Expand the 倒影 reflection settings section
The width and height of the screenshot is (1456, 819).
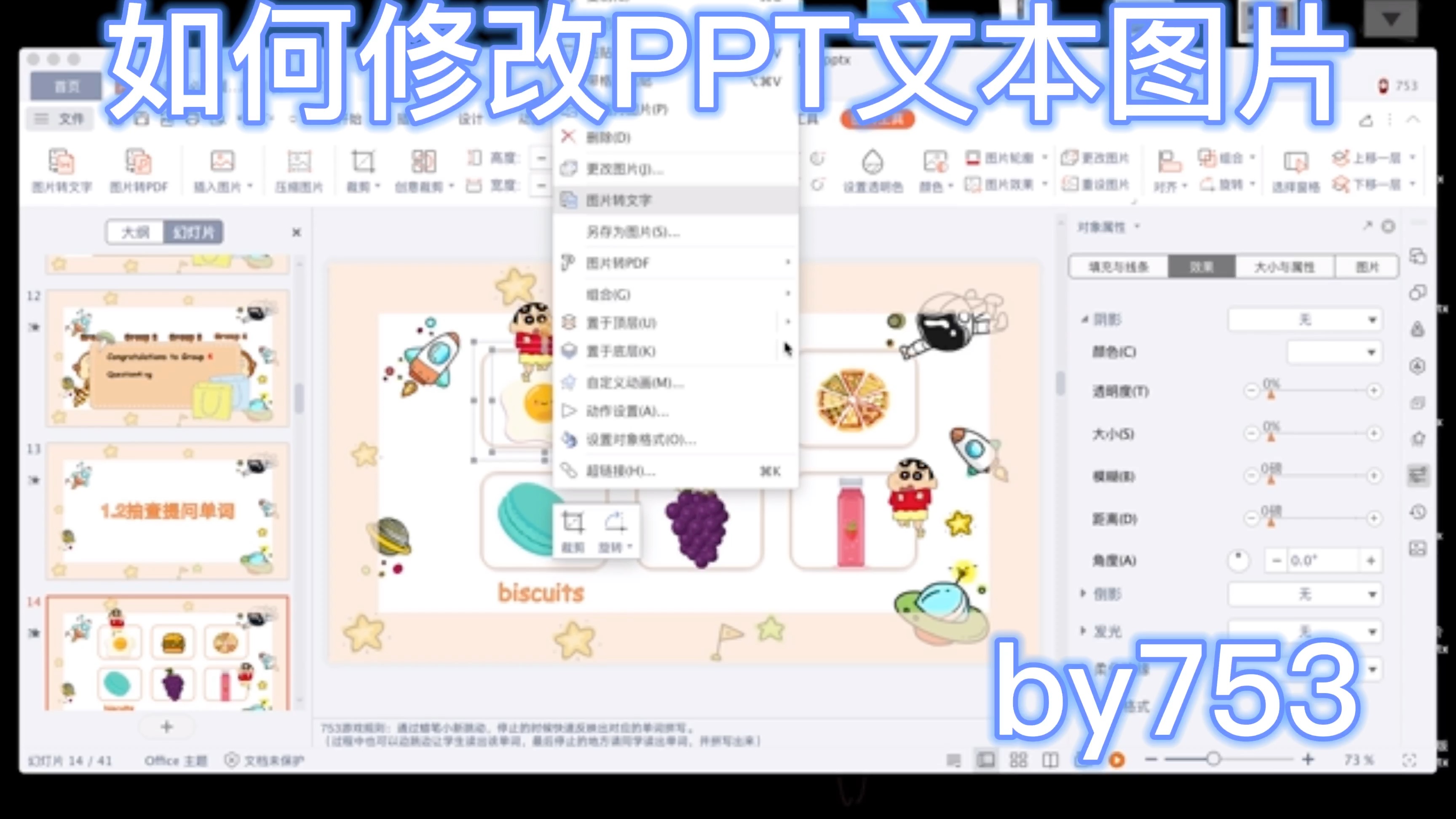pos(1083,594)
